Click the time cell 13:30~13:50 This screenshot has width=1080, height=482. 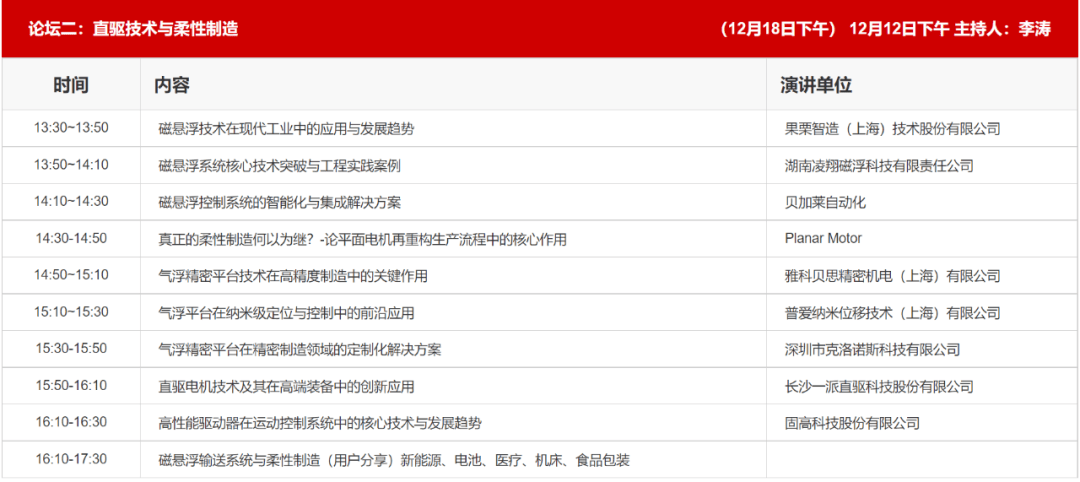tap(72, 127)
